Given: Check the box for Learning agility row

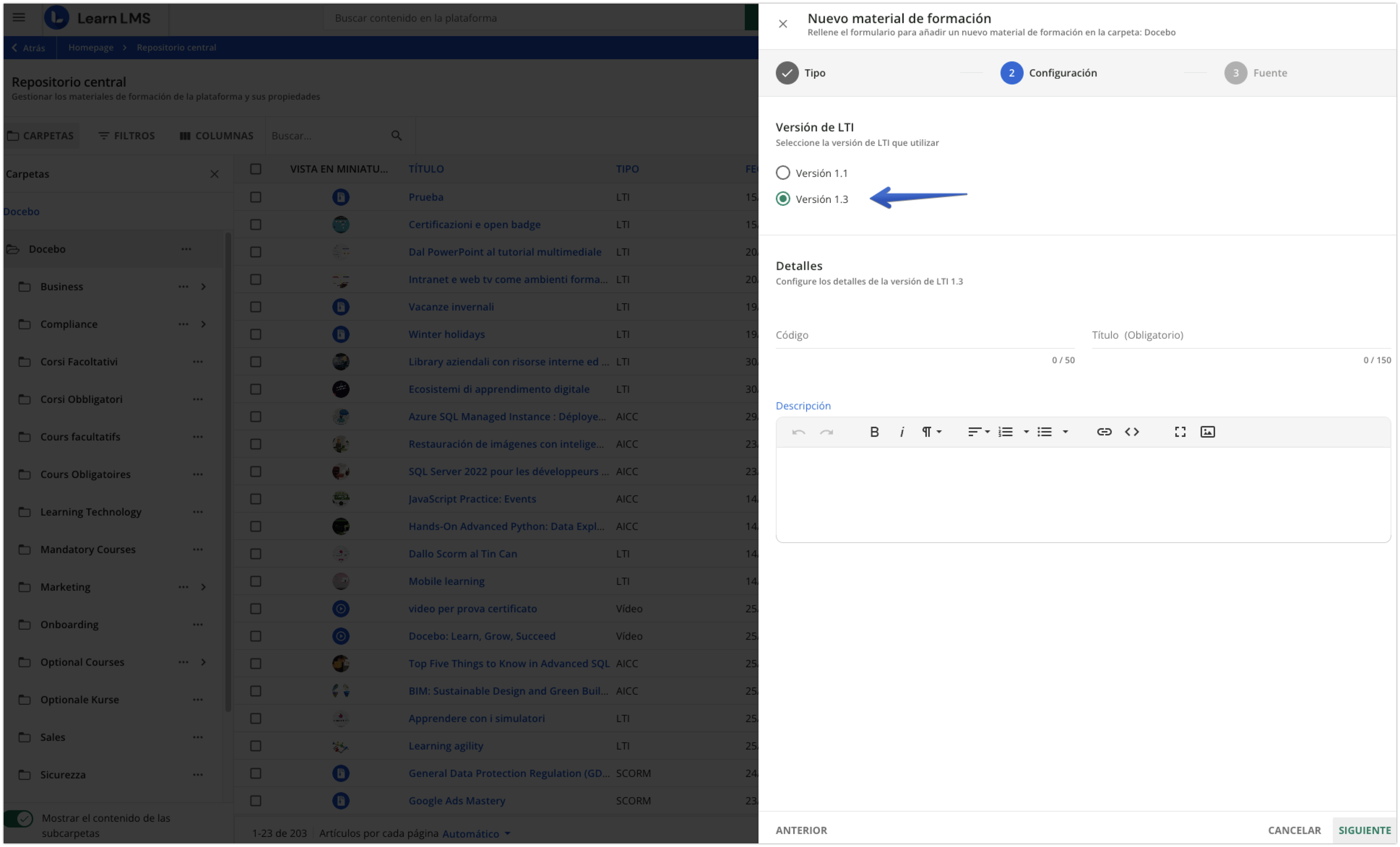Looking at the screenshot, I should tap(256, 746).
